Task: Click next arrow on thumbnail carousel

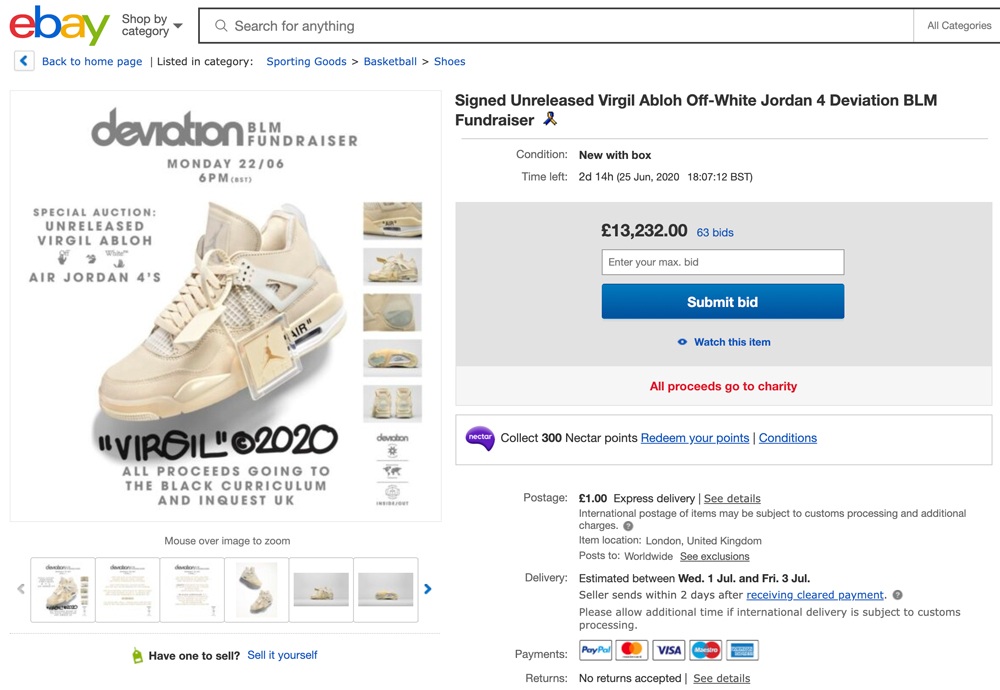Action: (x=428, y=589)
